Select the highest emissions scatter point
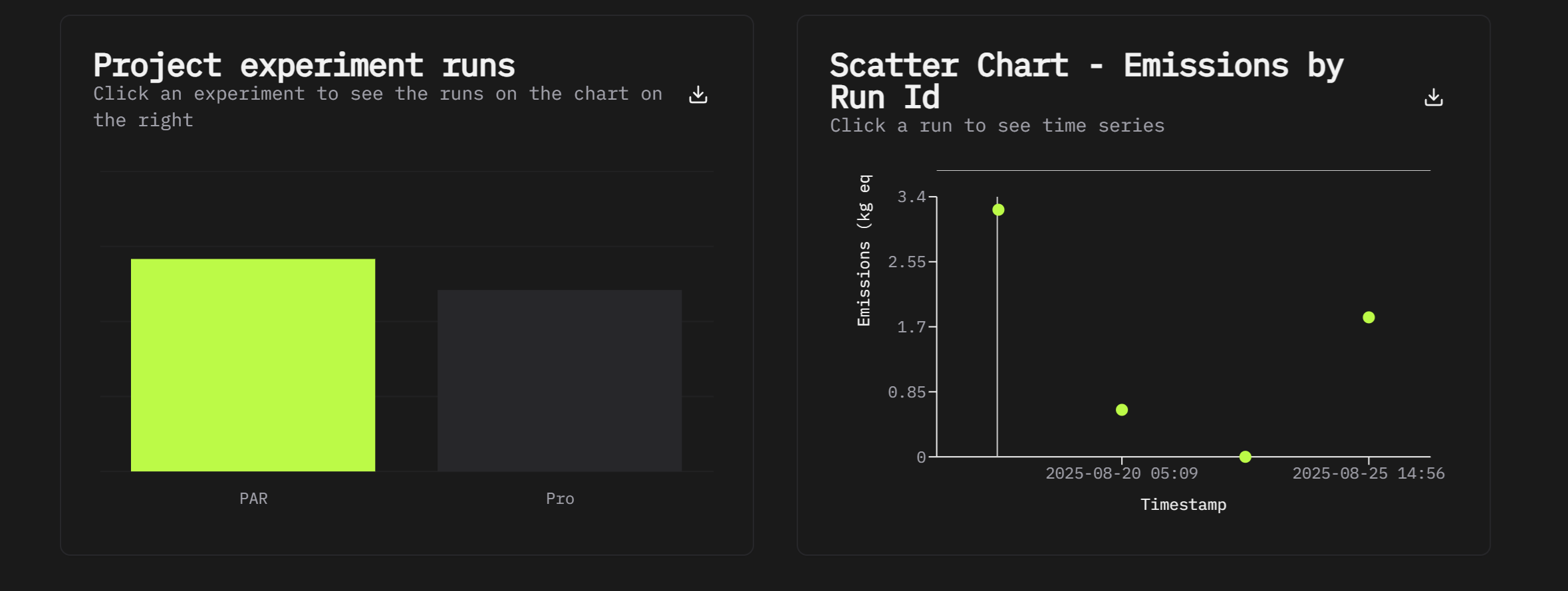The width and height of the screenshot is (1568, 591). 998,210
